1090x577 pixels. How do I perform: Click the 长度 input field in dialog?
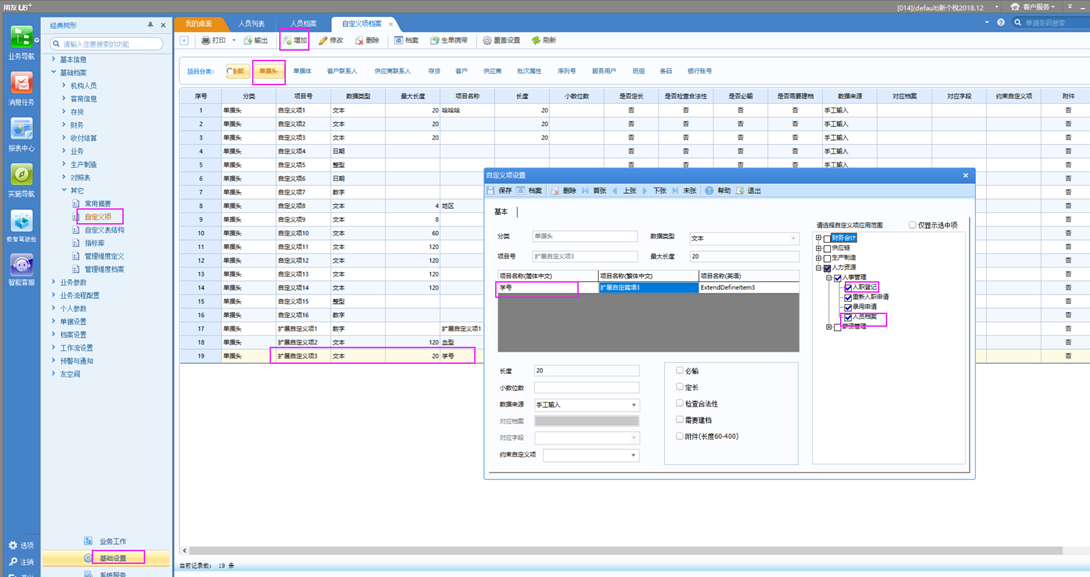click(x=586, y=371)
